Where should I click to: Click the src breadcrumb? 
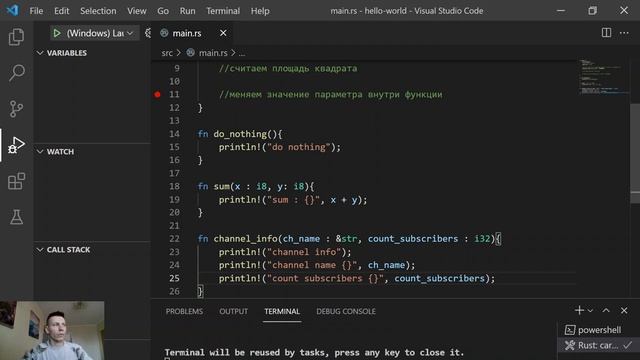click(x=167, y=53)
